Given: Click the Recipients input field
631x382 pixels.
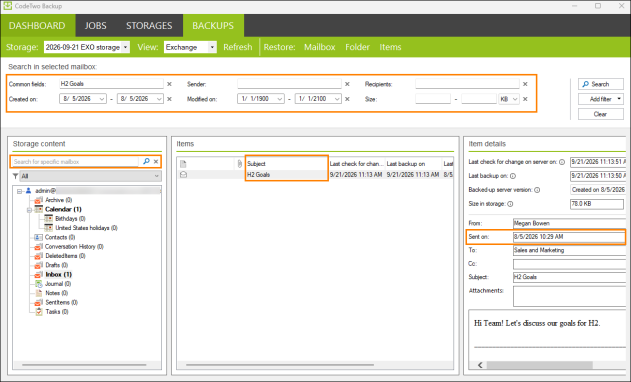Looking at the screenshot, I should pyautogui.click(x=467, y=84).
